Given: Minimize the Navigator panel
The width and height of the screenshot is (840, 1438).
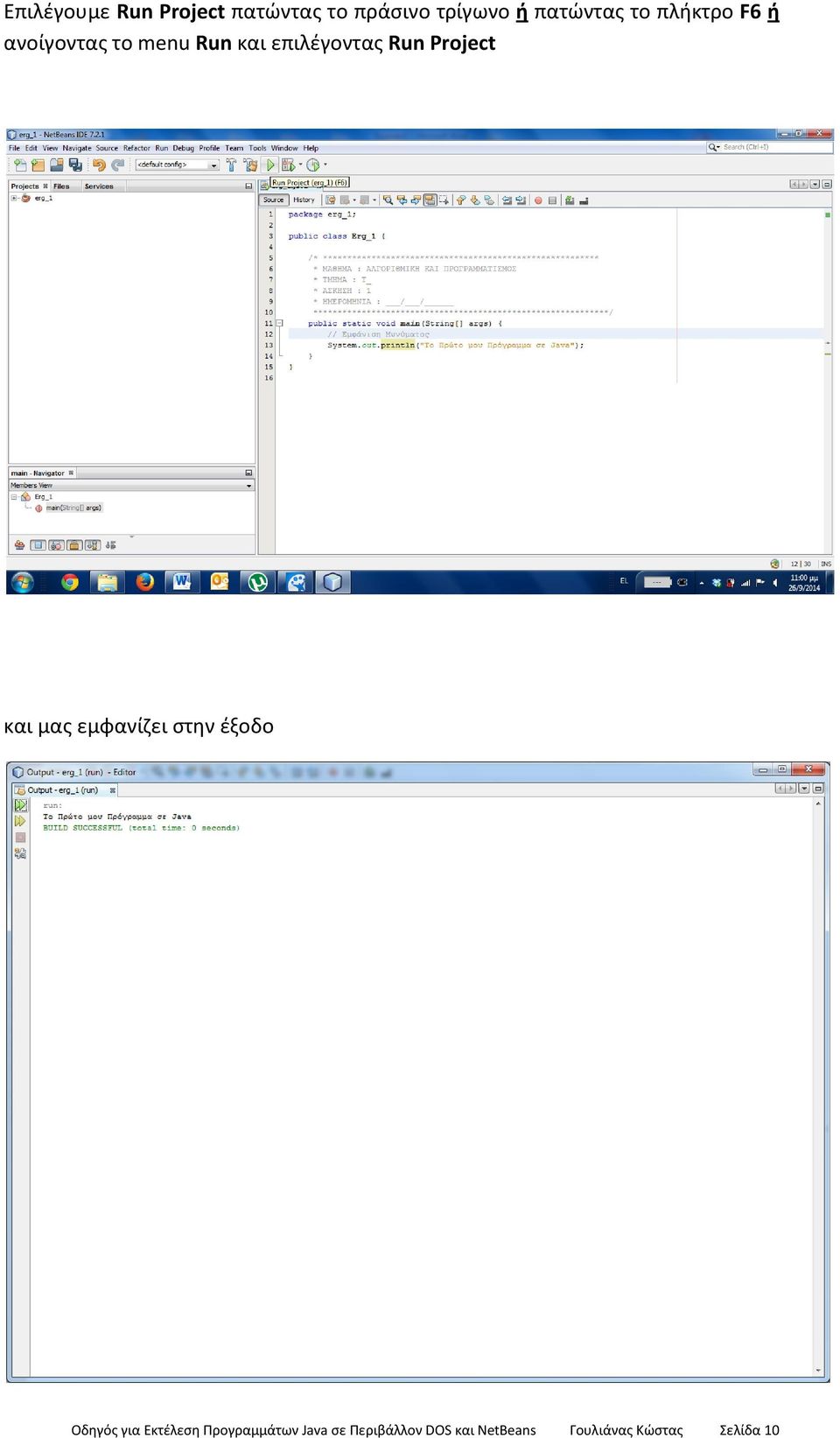Looking at the screenshot, I should (248, 473).
